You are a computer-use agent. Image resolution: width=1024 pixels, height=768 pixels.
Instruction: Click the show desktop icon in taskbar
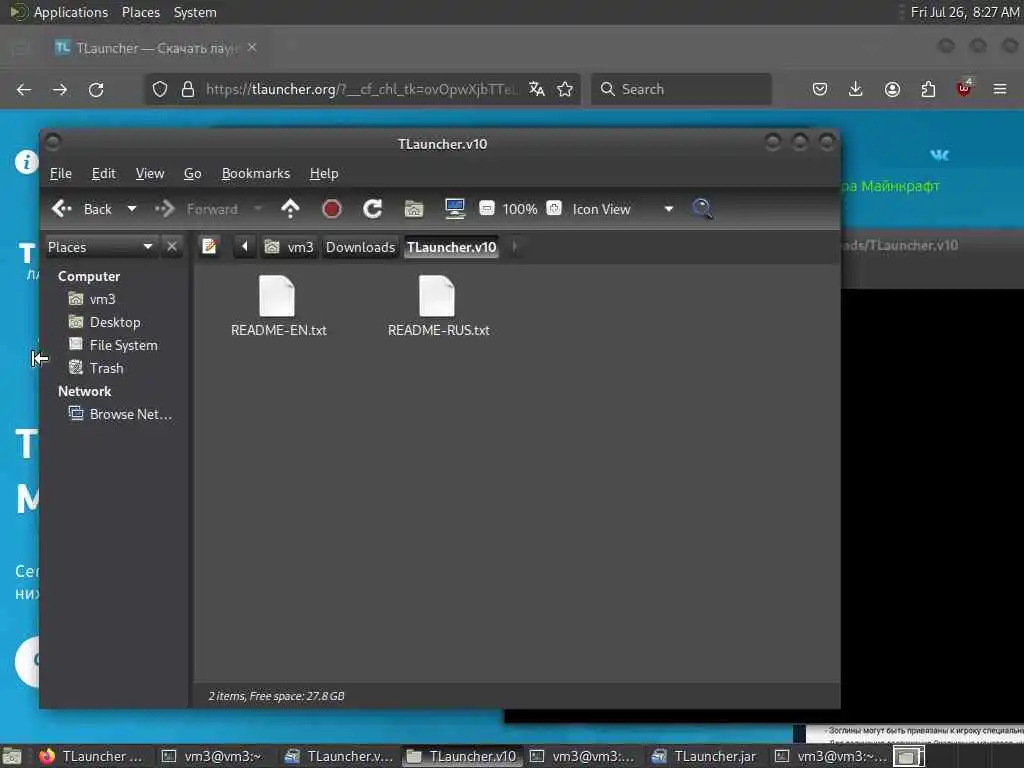tap(12, 756)
